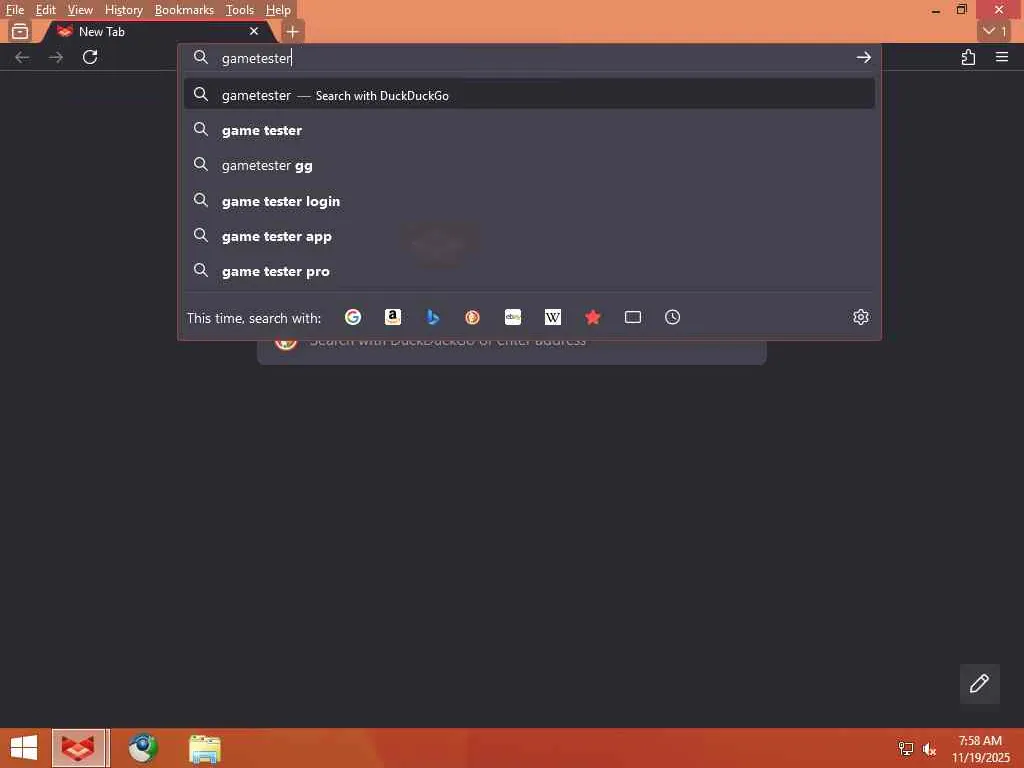Click the pencil customize page icon
Screen dimensions: 1024x768
pyautogui.click(x=979, y=684)
